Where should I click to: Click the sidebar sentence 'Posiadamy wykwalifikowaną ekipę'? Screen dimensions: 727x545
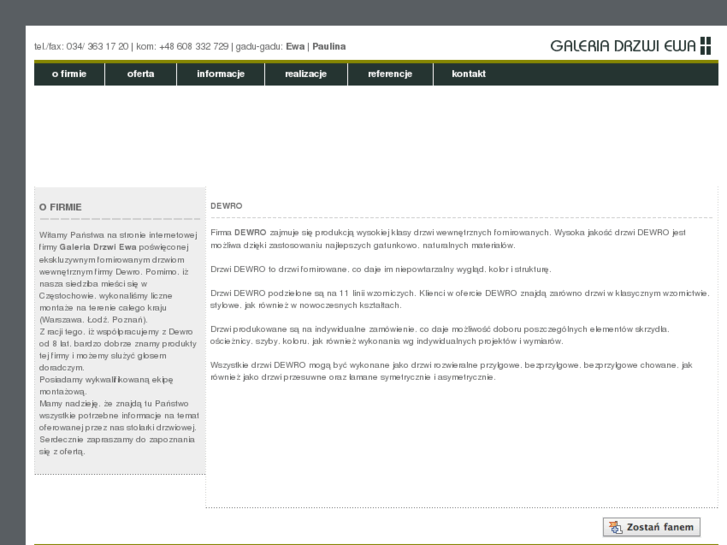coord(106,385)
